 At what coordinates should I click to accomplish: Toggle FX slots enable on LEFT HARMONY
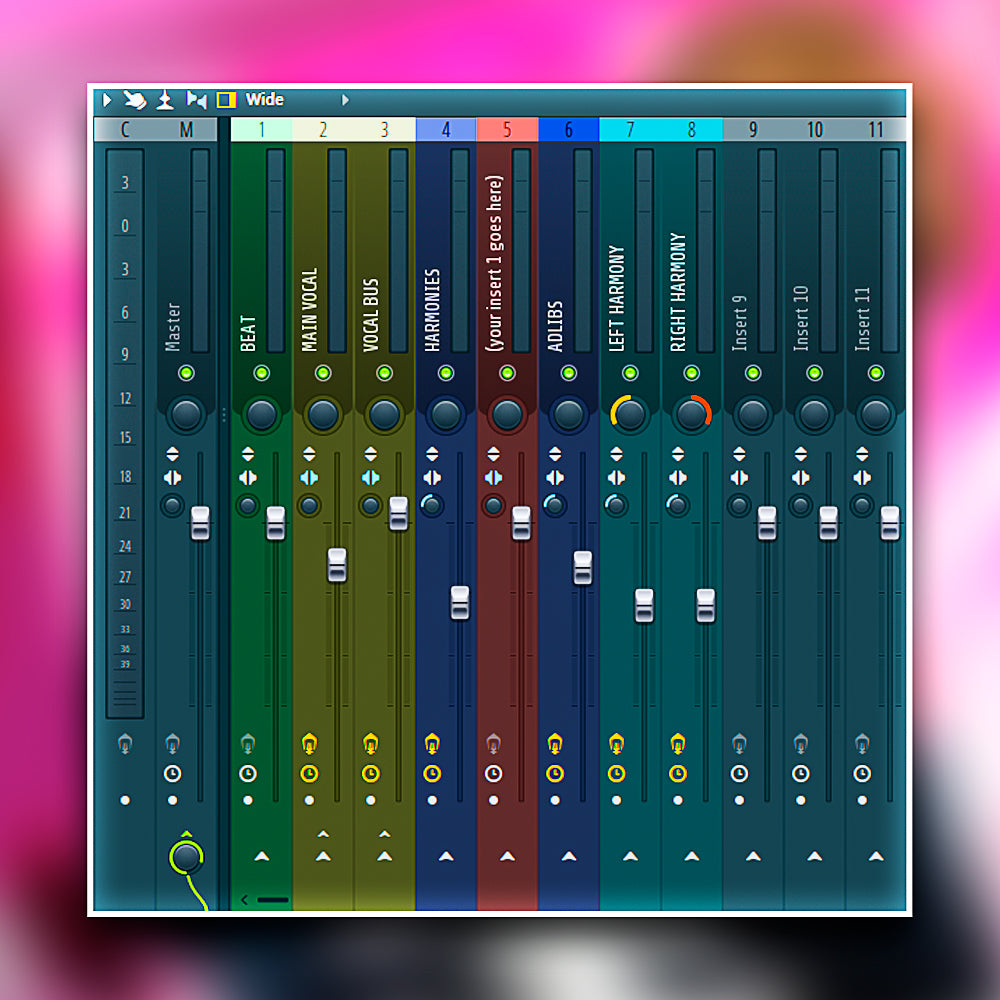click(x=616, y=744)
